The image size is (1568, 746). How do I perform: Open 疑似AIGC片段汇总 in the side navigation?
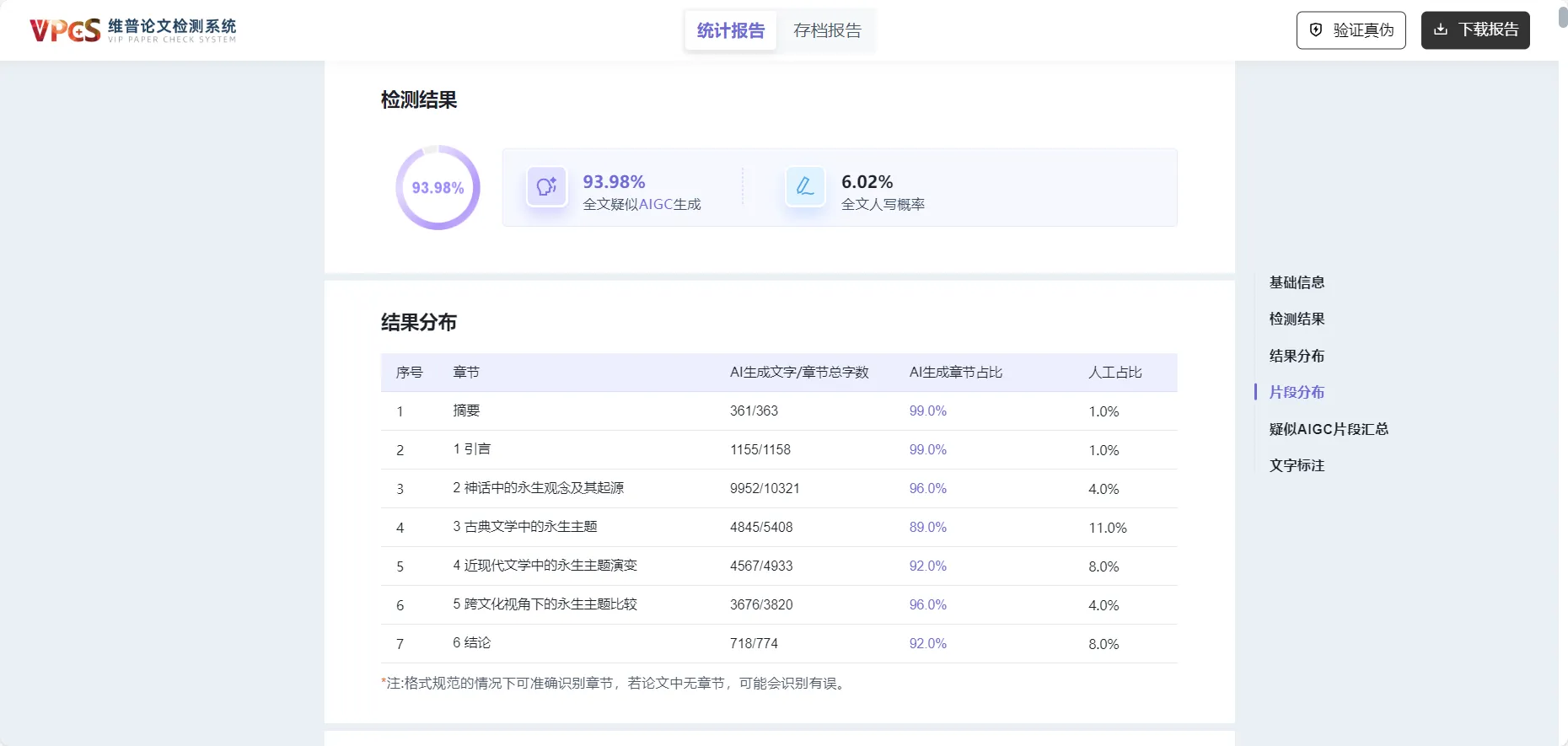click(x=1329, y=429)
